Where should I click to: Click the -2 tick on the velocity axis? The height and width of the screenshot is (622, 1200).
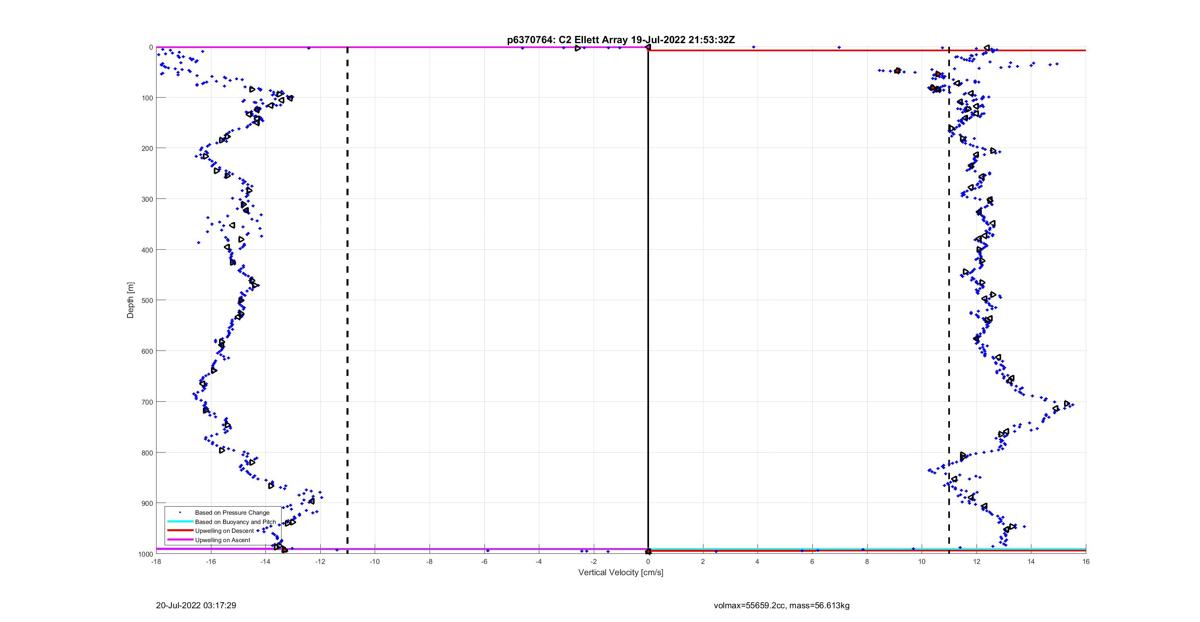pyautogui.click(x=594, y=561)
